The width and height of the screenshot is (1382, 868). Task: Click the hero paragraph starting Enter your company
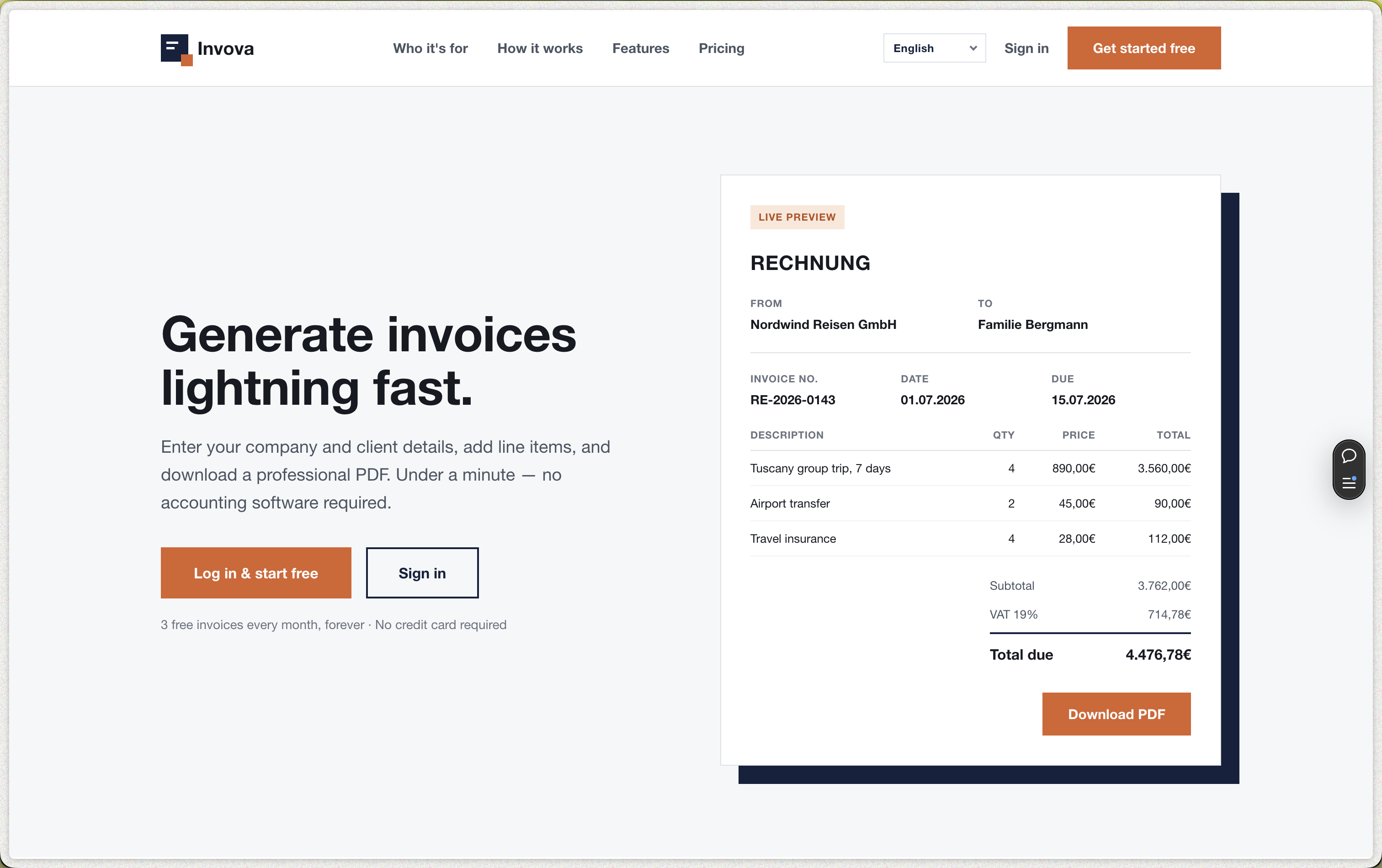(x=386, y=475)
